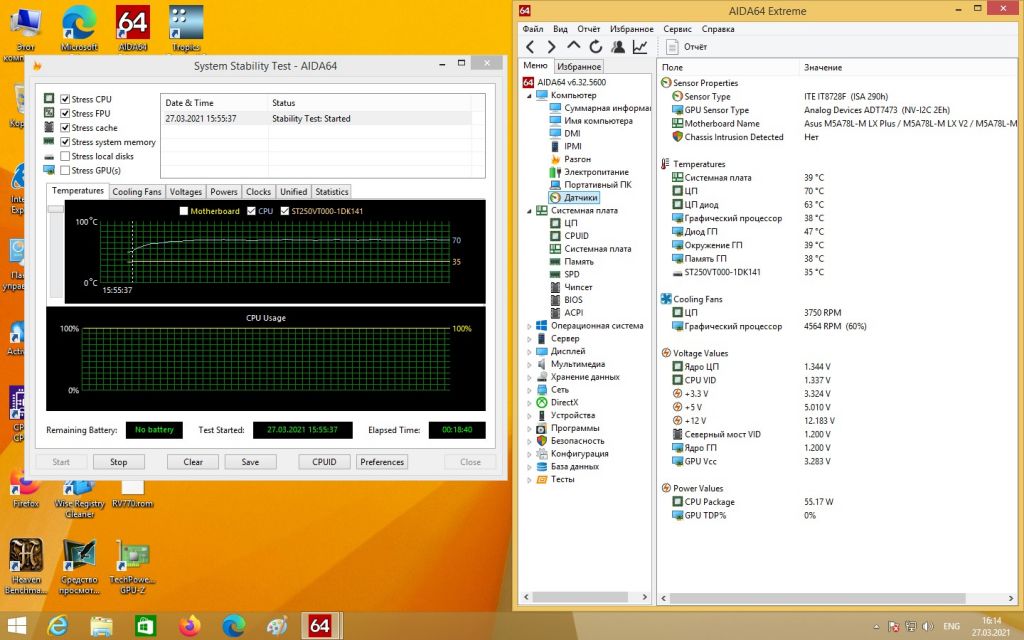Click the volume icon in system tray
Screen dimensions: 1024x640
tap(929, 626)
